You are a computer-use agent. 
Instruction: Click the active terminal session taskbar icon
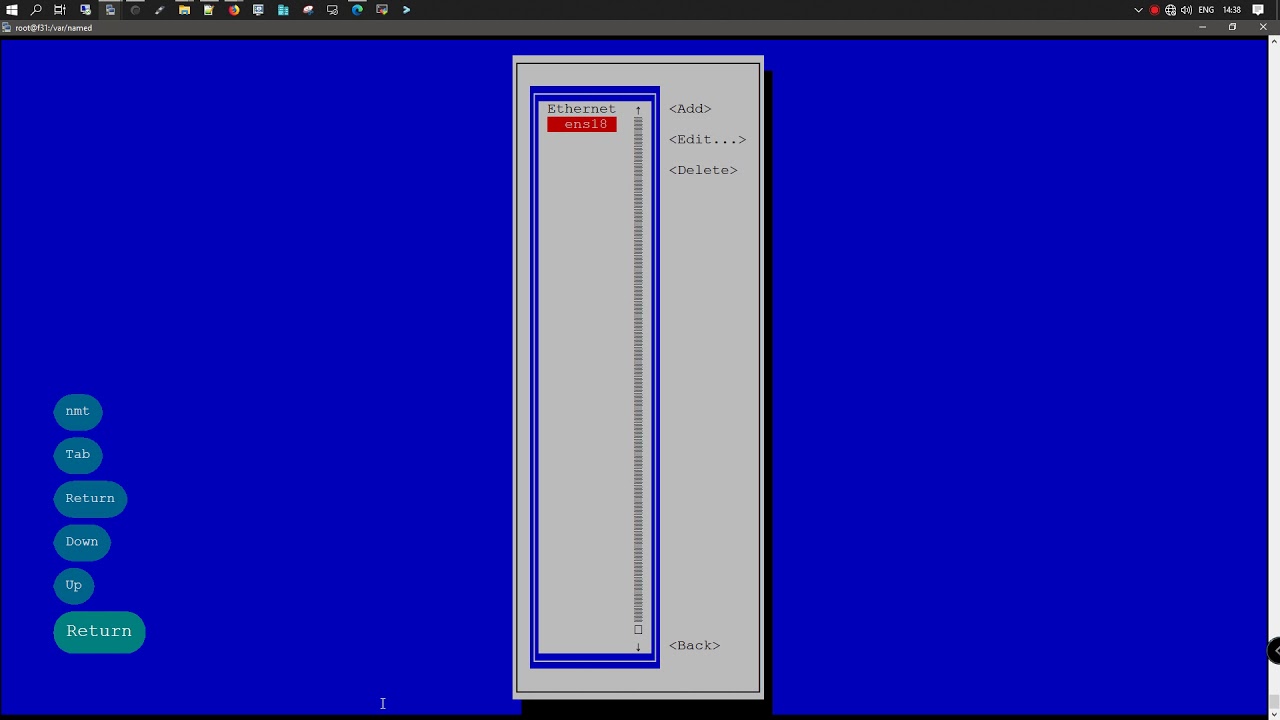[110, 10]
